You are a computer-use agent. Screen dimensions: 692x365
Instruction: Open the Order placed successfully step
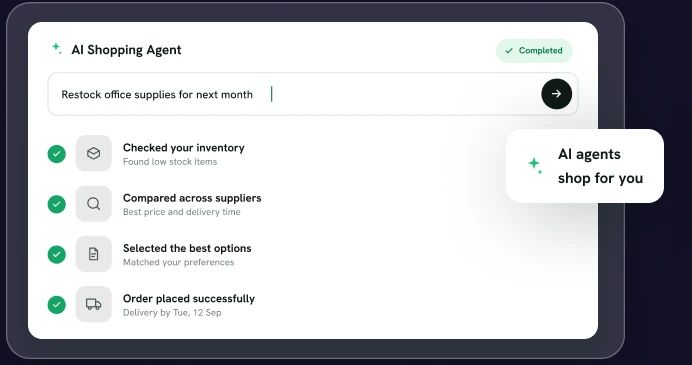[x=189, y=298]
